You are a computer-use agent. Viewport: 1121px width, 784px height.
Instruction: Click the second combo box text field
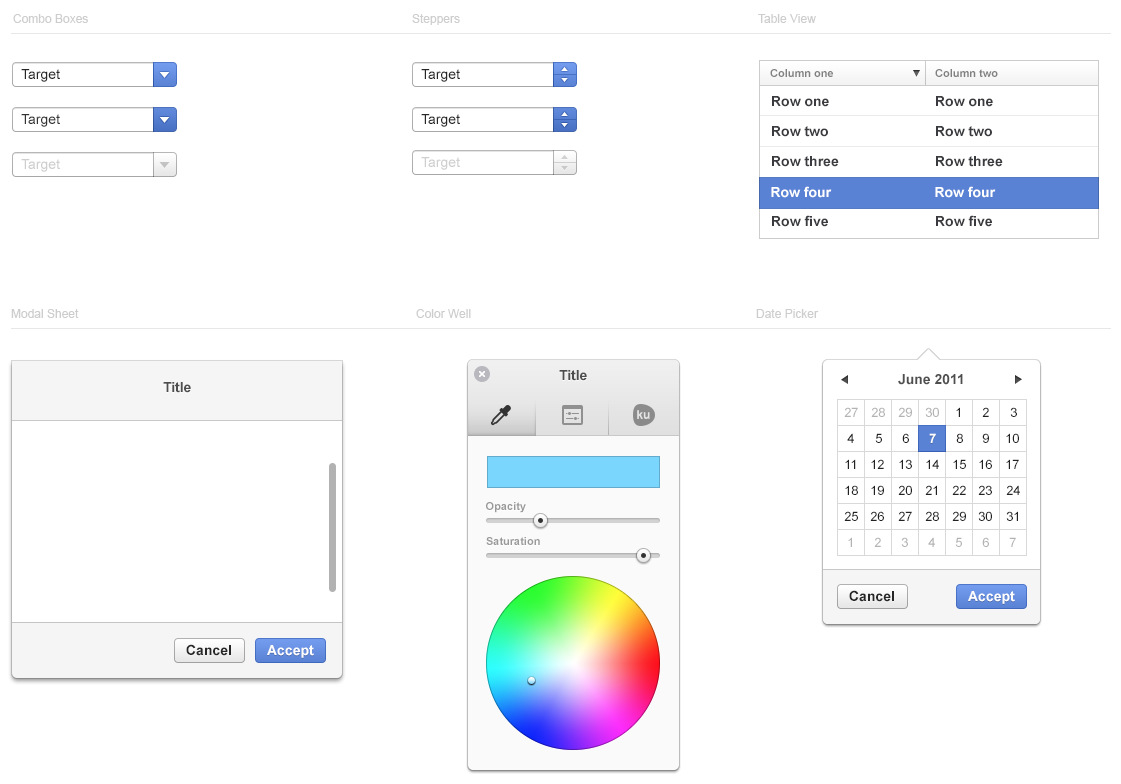[x=83, y=119]
